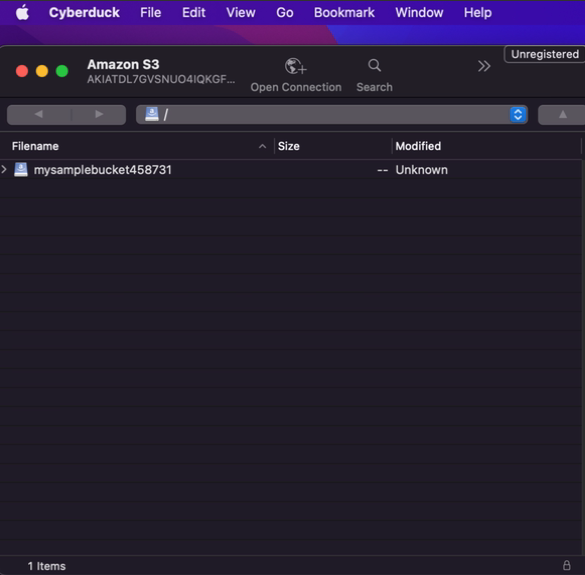Go up to parent folder arrow
The width and height of the screenshot is (585, 575).
point(562,115)
